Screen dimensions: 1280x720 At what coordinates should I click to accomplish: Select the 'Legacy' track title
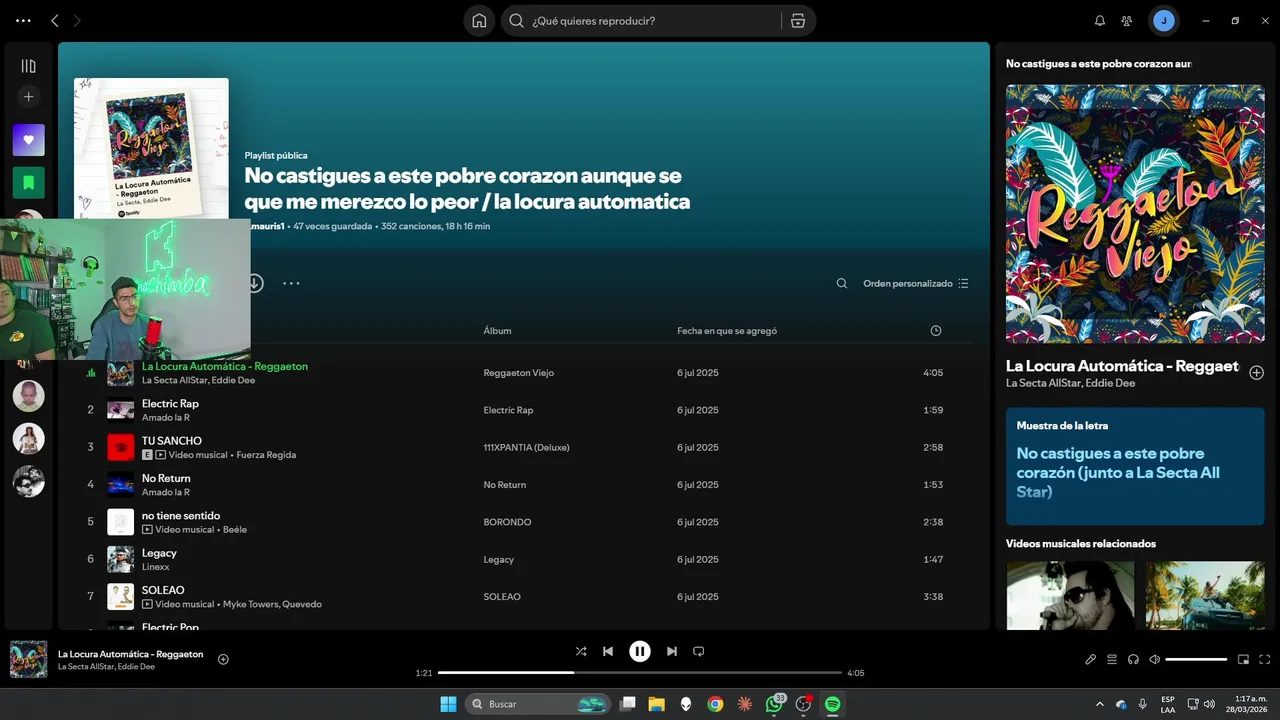[x=159, y=553]
